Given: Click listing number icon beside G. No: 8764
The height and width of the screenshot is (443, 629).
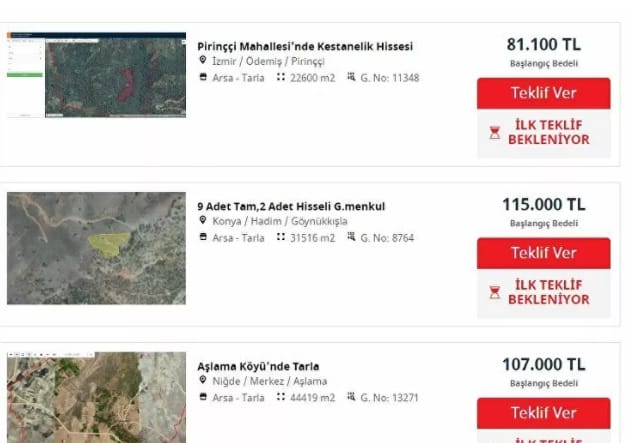Looking at the screenshot, I should [351, 237].
